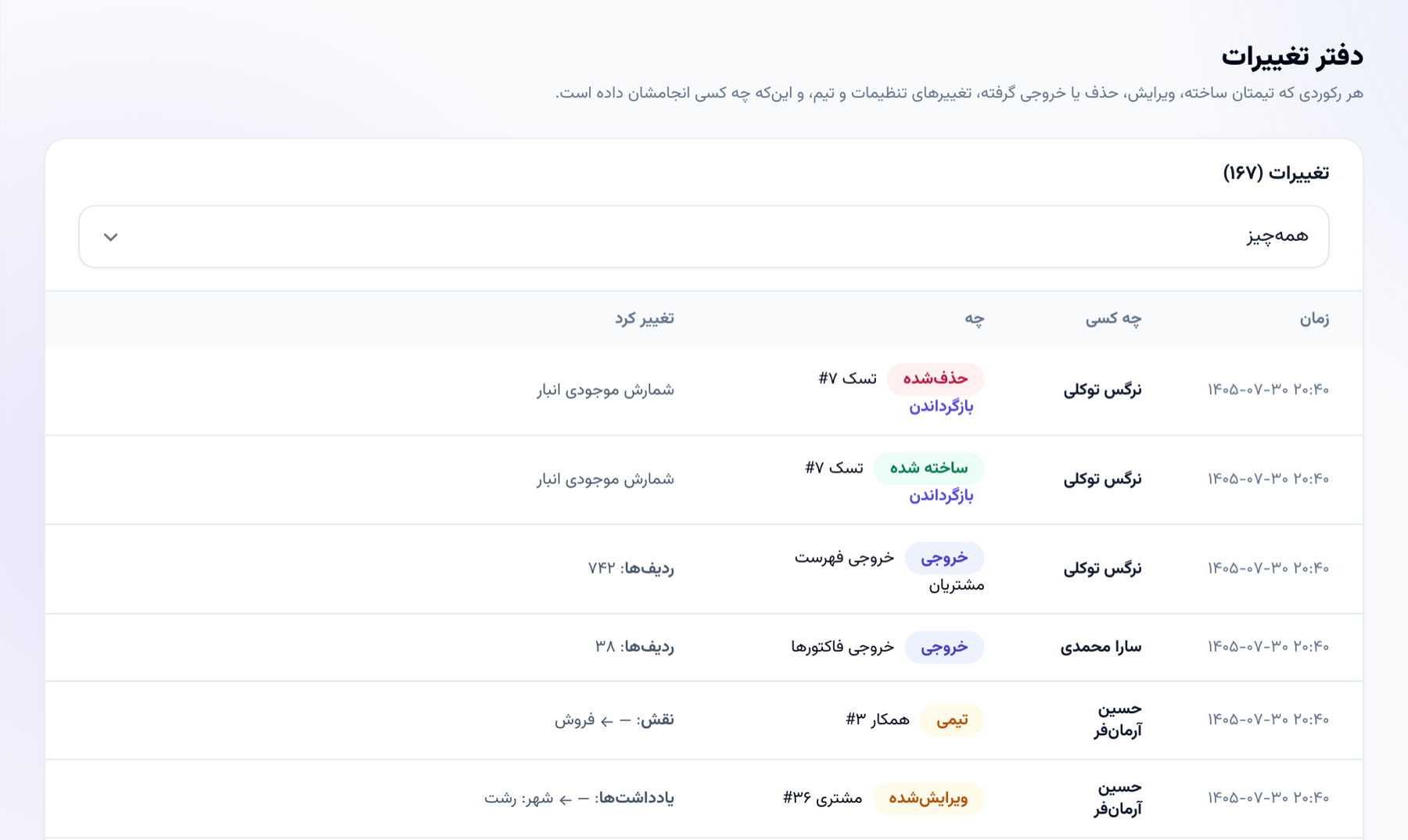The height and width of the screenshot is (840, 1408).
Task: Click ردیف‌ها: ۷۴۲ value
Action: (x=630, y=568)
